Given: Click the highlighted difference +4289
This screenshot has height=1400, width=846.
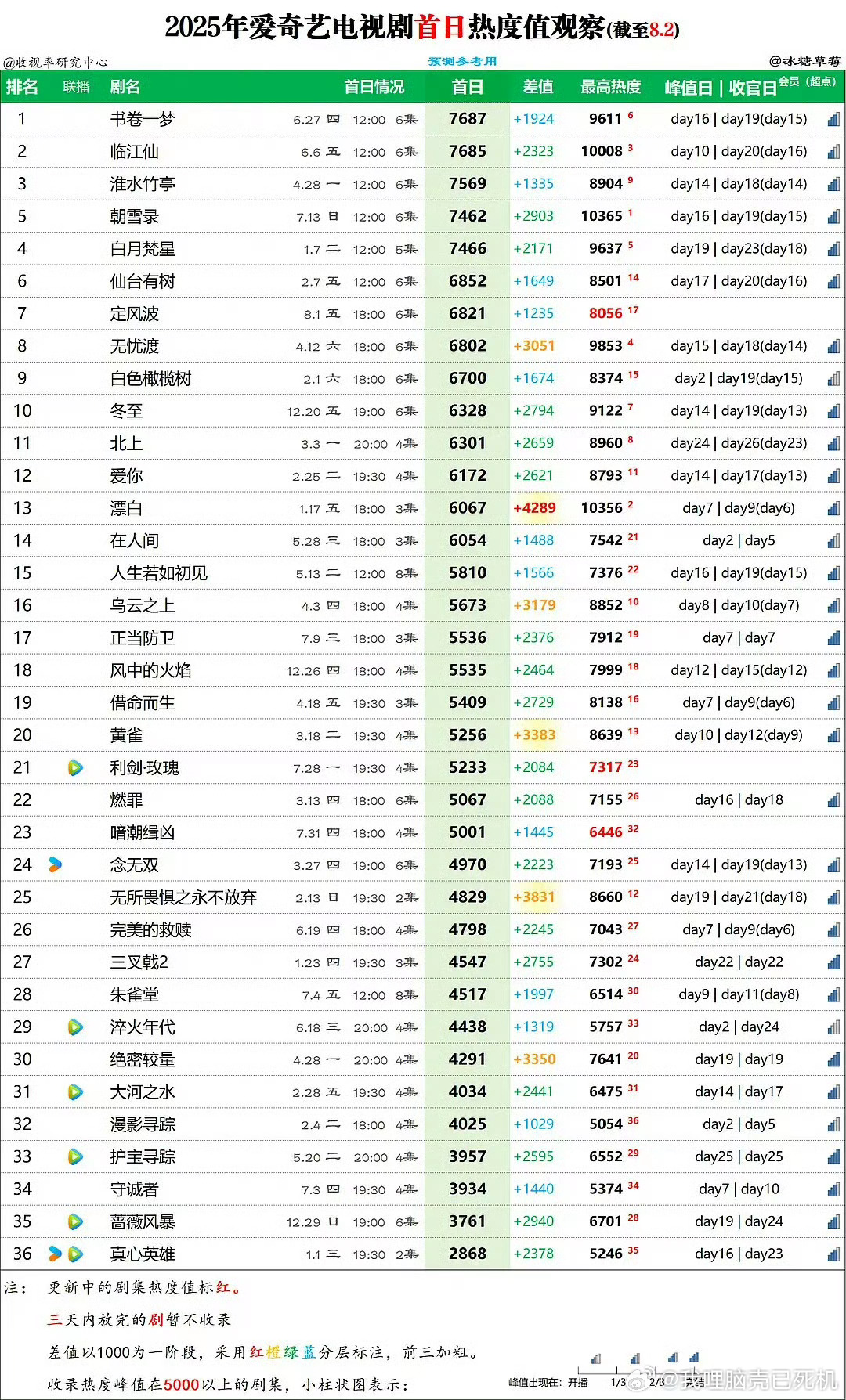Looking at the screenshot, I should tap(534, 508).
